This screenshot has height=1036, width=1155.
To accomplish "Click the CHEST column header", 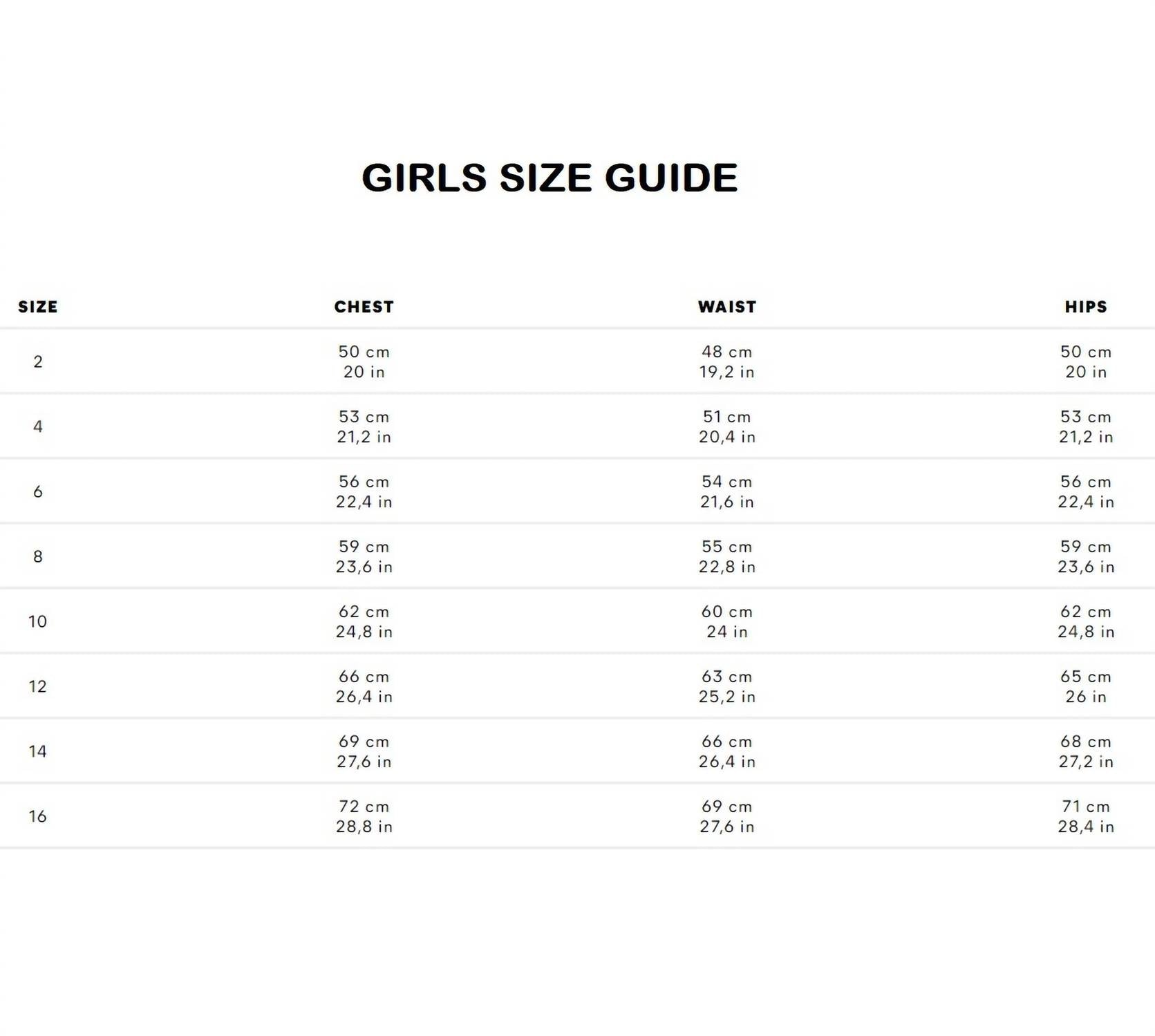I will (364, 307).
